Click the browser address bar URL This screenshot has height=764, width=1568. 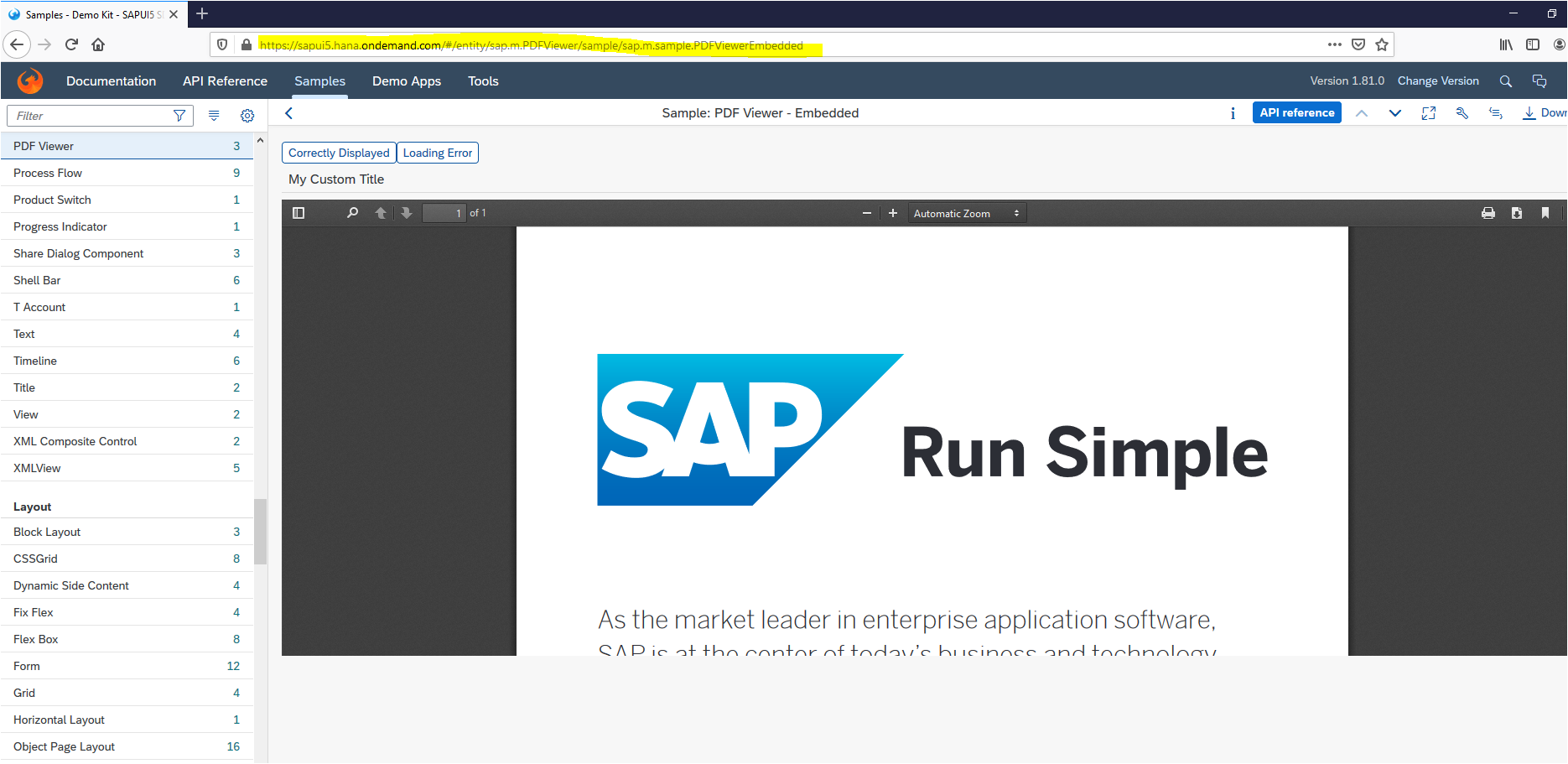pos(532,45)
